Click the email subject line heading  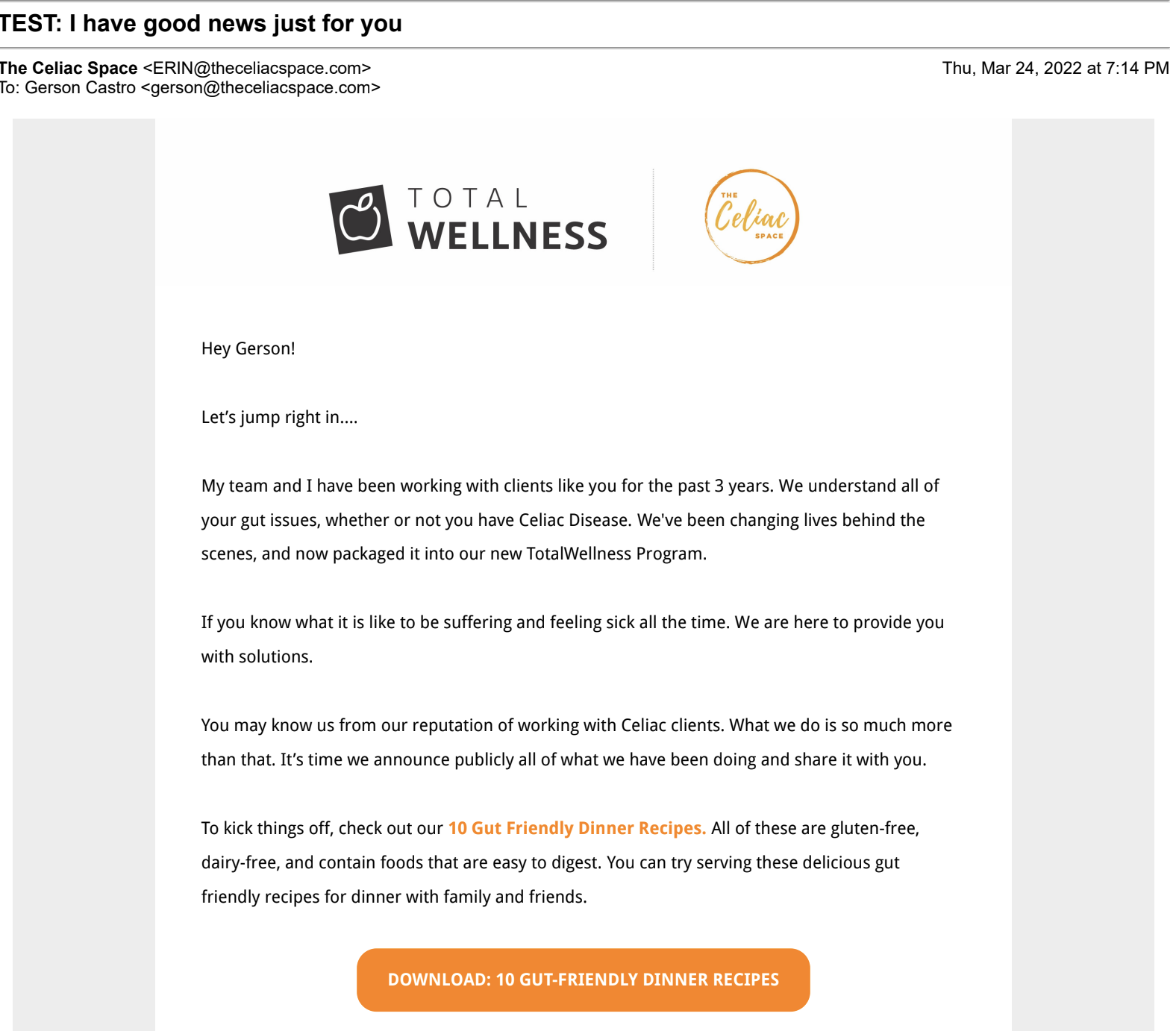[201, 24]
